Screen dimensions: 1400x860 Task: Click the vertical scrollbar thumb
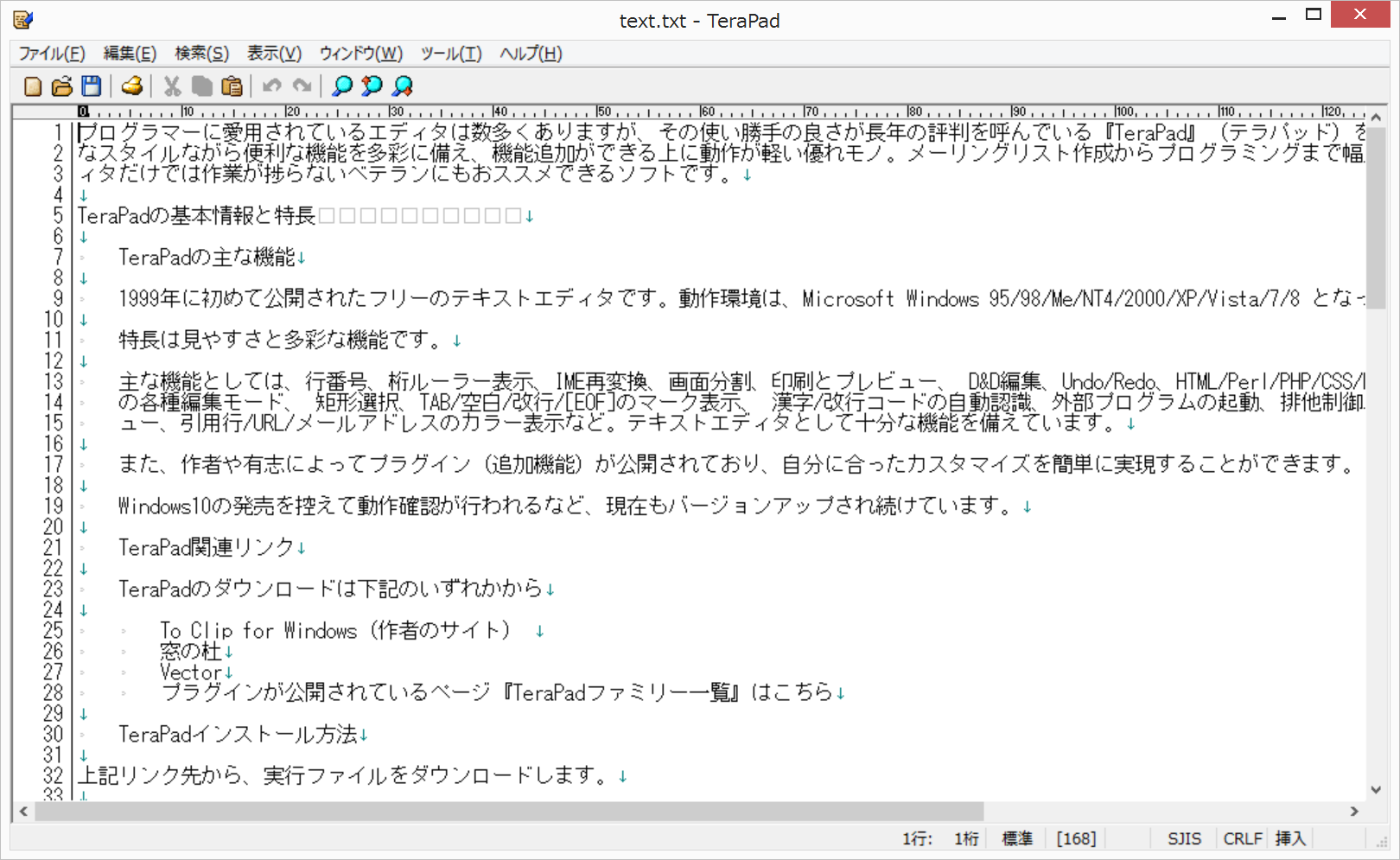1376,217
